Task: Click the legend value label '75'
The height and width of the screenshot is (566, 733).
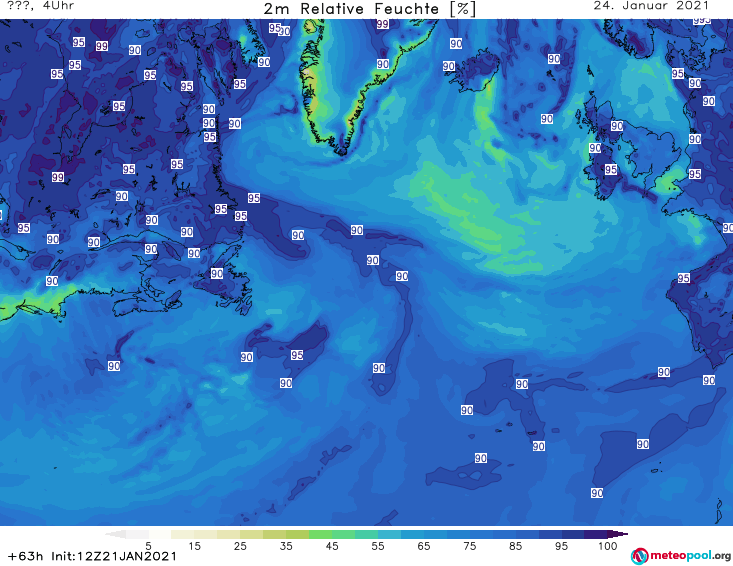Action: pos(469,546)
